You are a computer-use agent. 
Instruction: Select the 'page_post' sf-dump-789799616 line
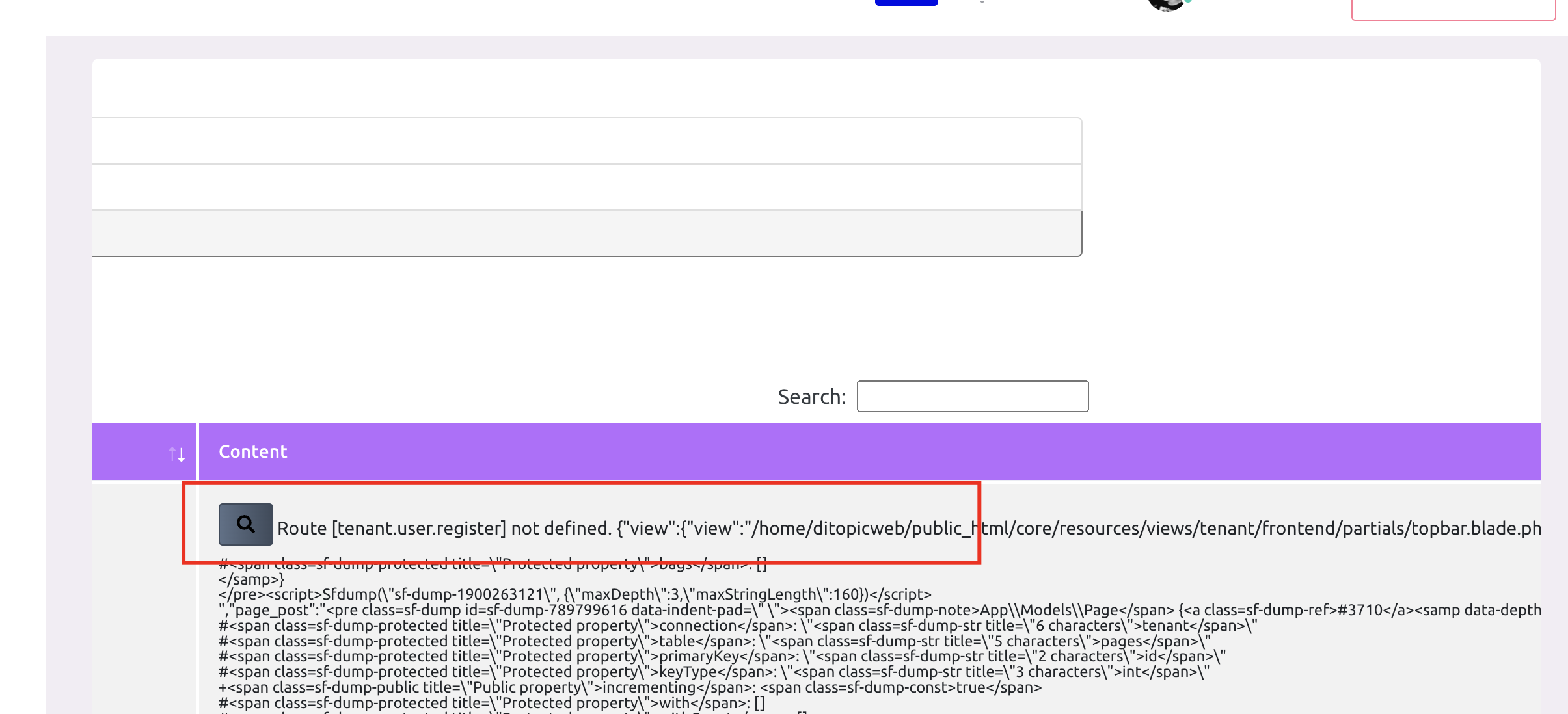coord(880,610)
